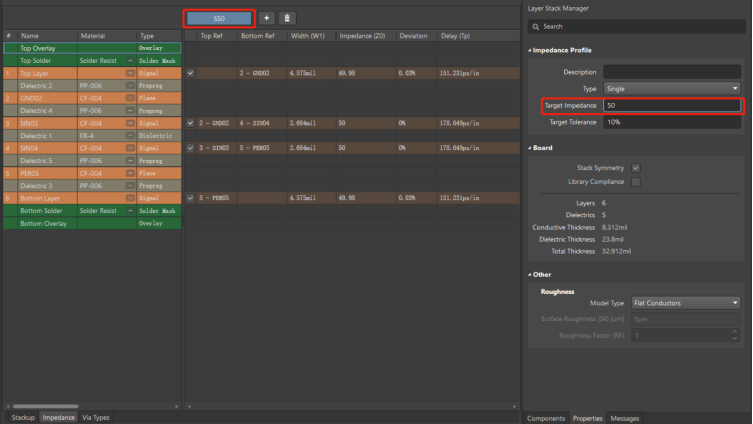Delete impedance profile with trash icon

click(287, 18)
